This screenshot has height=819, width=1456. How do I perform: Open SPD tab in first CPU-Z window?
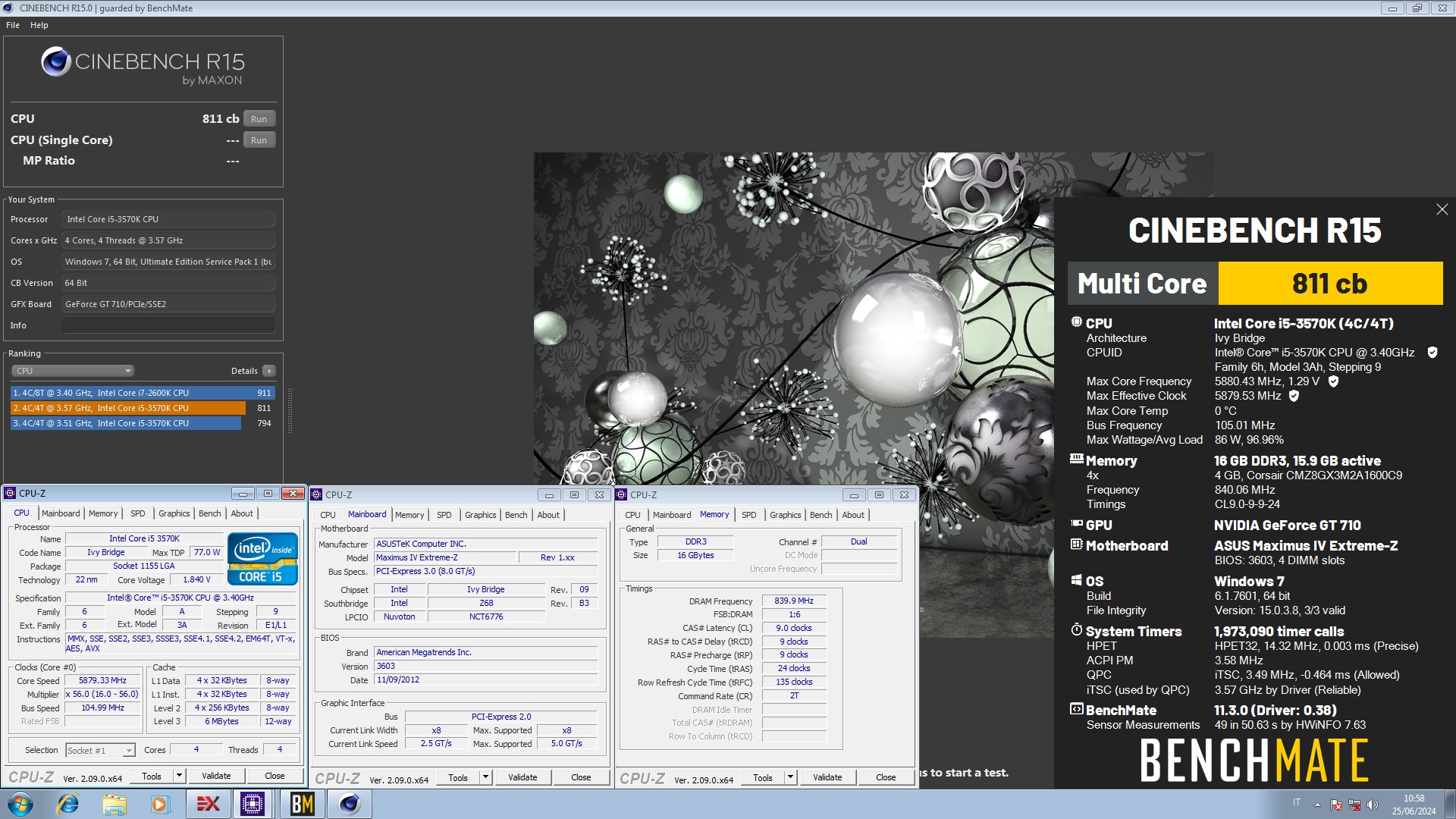[x=137, y=513]
